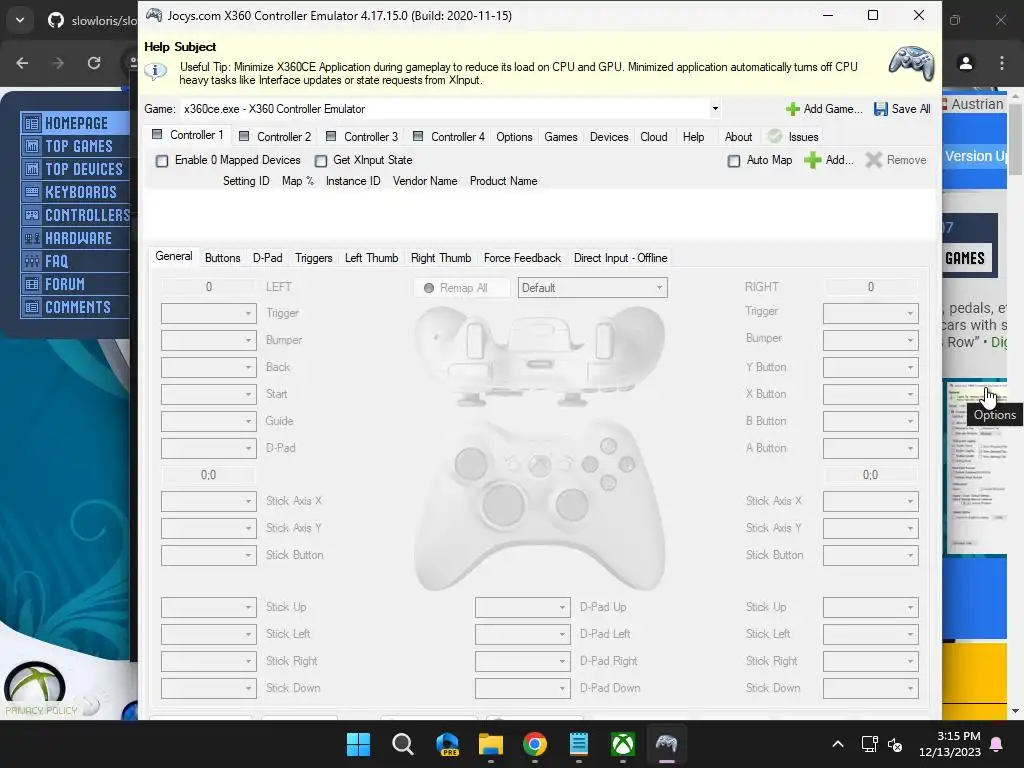This screenshot has height=768, width=1024.
Task: Click the GitHub tab favicon in browser
Action: 56,20
